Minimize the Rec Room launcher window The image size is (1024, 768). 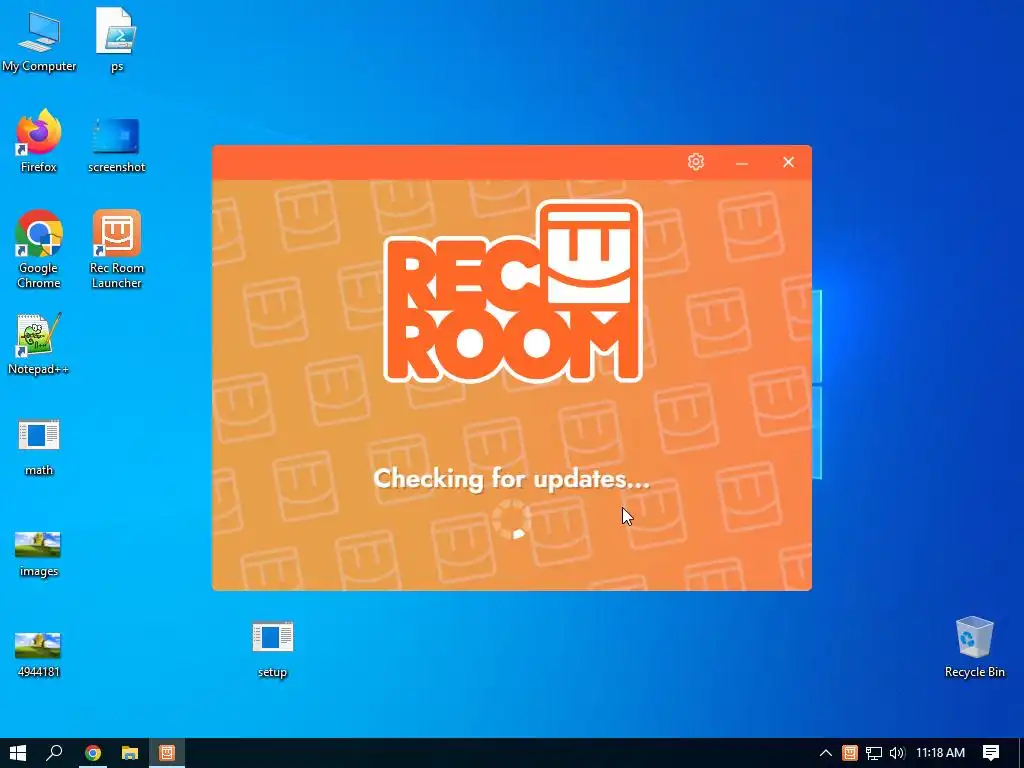[x=742, y=162]
